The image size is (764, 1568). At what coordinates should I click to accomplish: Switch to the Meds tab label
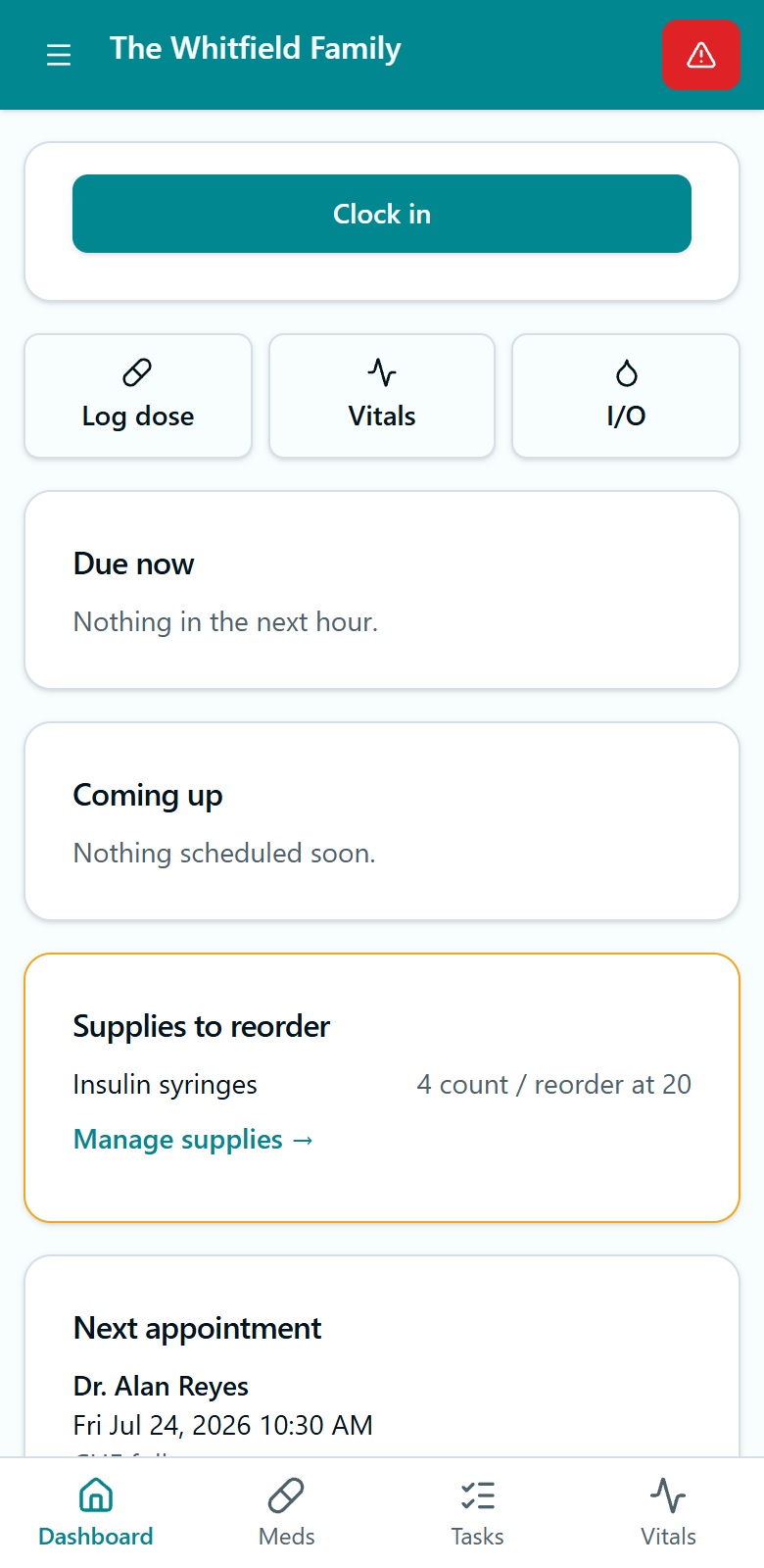point(286,1537)
